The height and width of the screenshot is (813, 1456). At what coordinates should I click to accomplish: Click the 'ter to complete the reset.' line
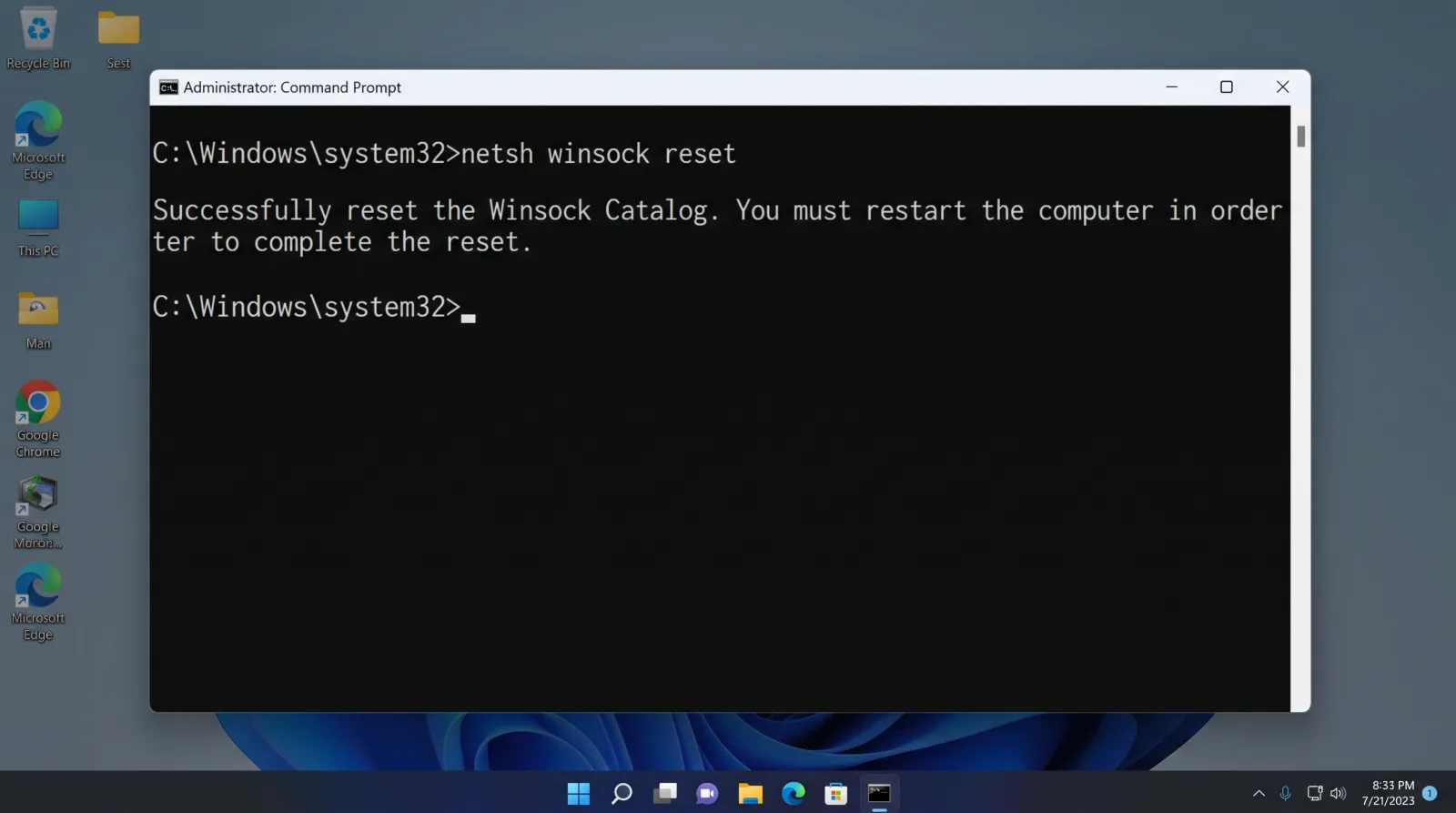341,242
